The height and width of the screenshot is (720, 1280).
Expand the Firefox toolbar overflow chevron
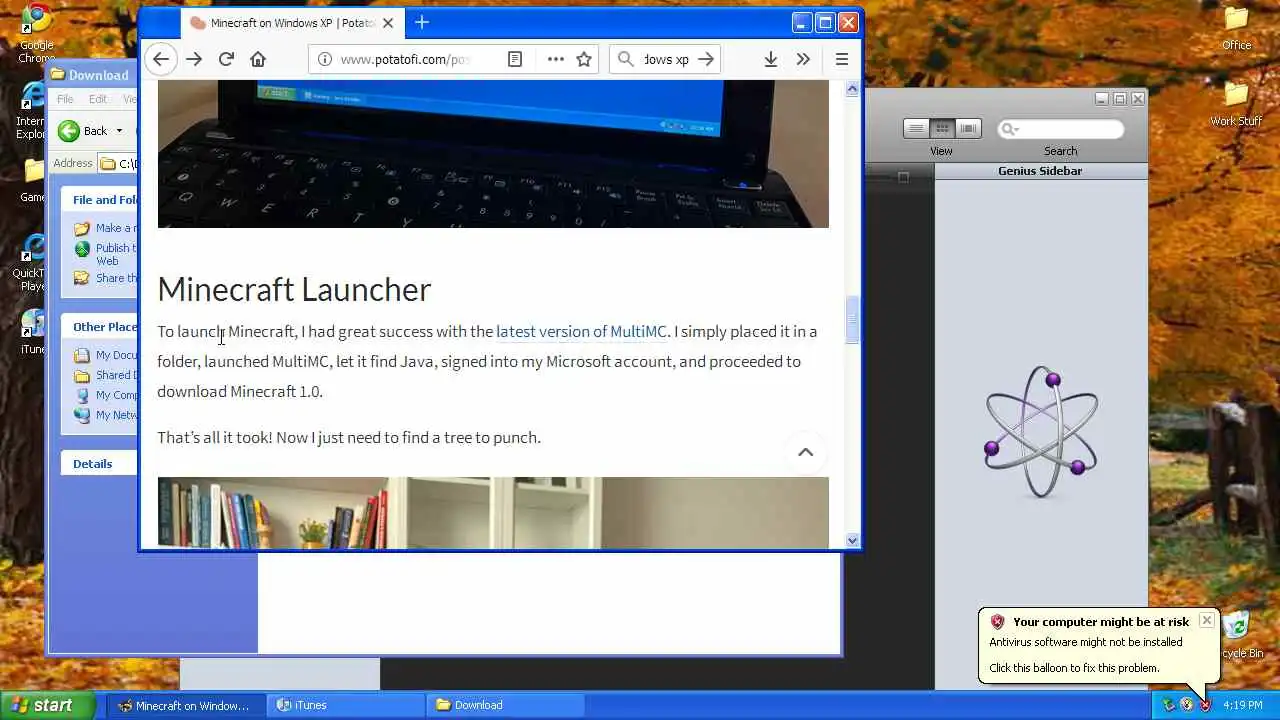click(x=803, y=59)
